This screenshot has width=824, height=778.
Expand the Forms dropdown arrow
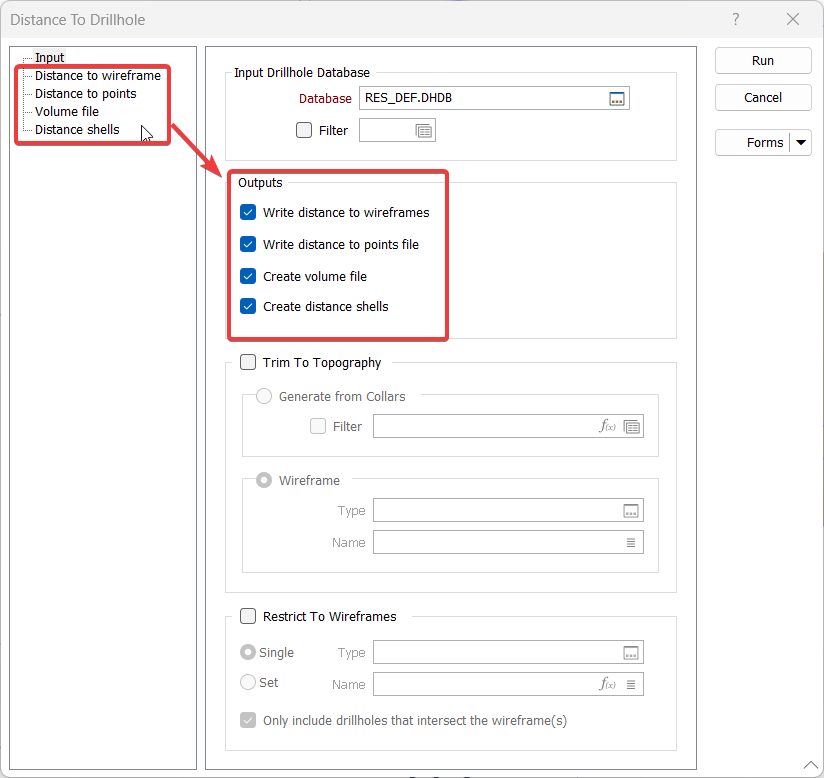point(801,143)
